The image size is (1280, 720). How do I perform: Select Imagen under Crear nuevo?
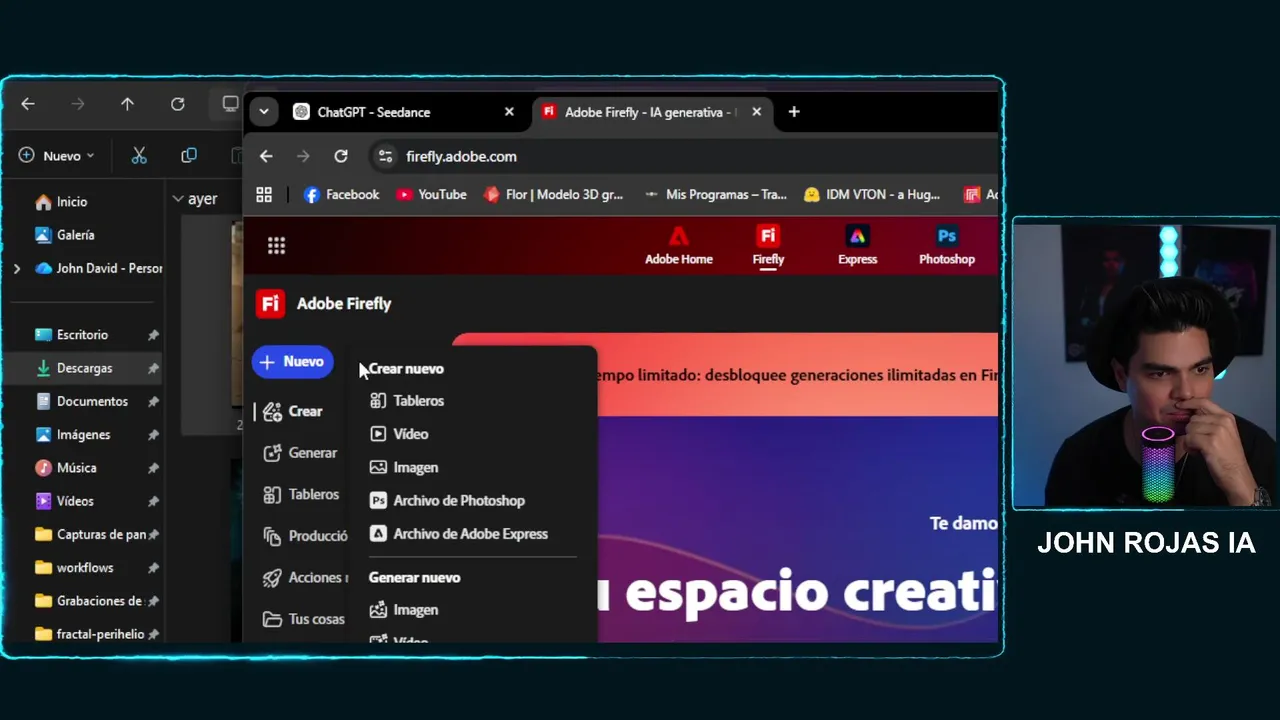(x=404, y=467)
